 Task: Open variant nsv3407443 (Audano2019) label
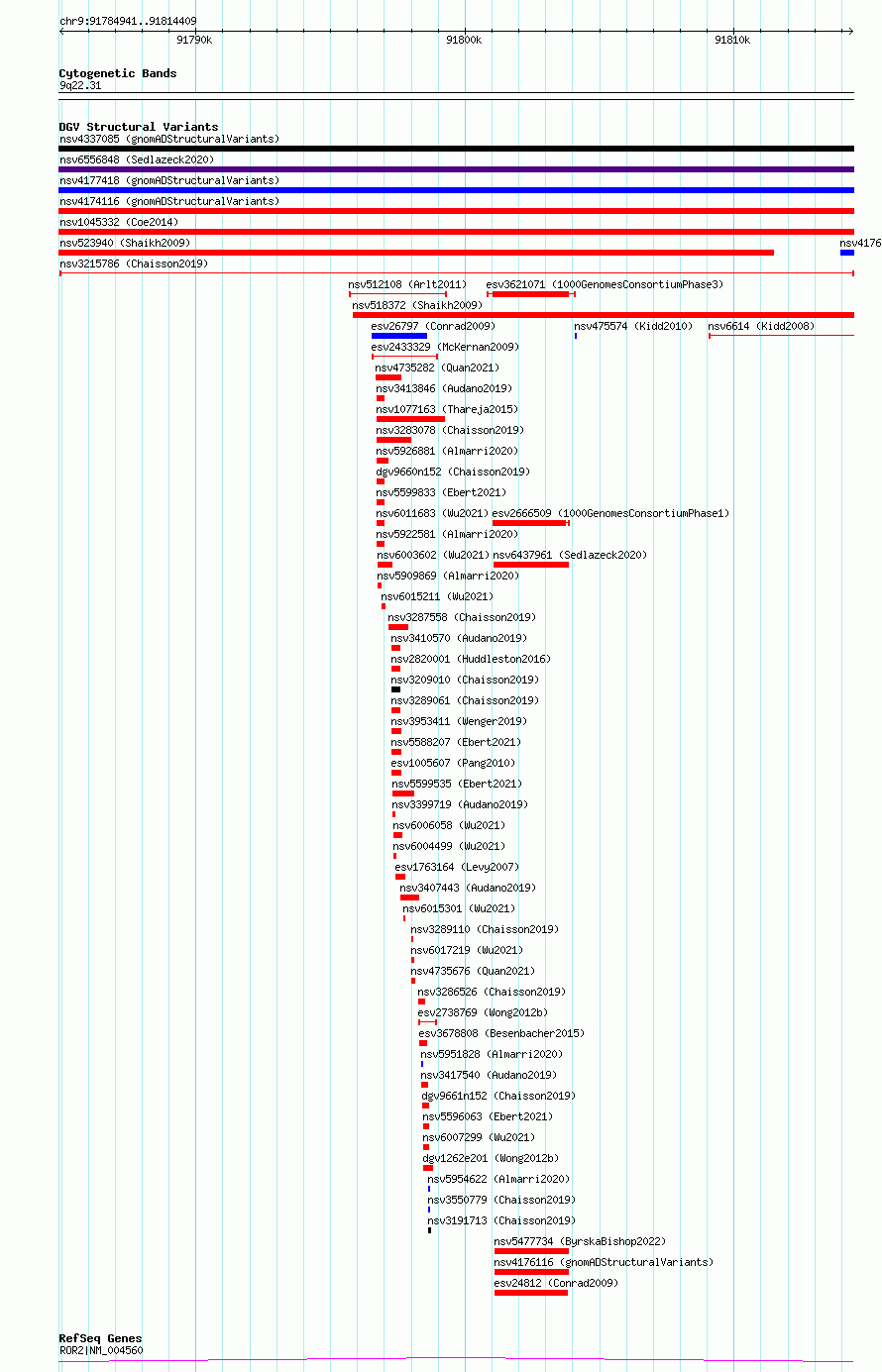pos(468,888)
